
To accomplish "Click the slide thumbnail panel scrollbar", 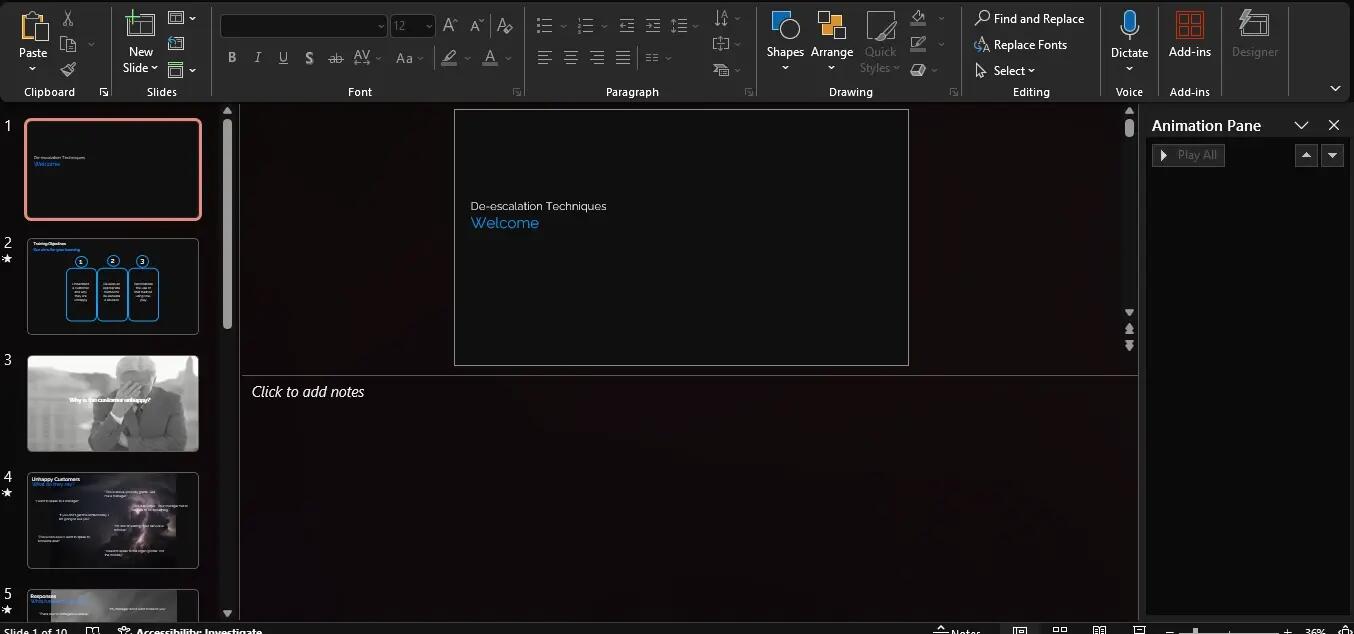I will point(227,224).
